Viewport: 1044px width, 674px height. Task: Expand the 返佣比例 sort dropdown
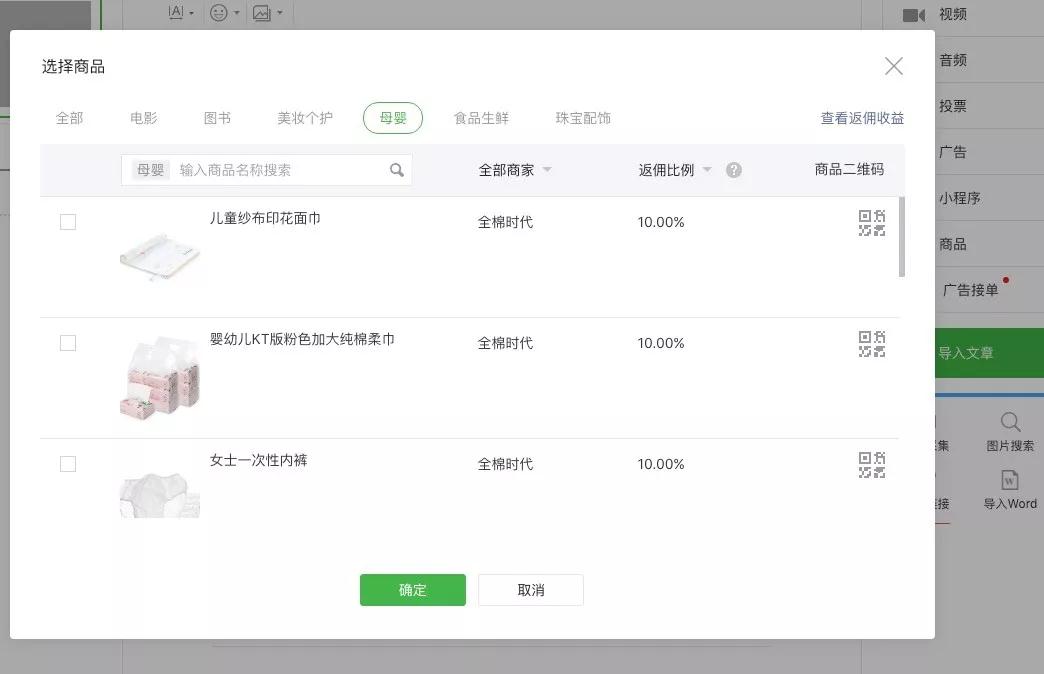point(674,170)
